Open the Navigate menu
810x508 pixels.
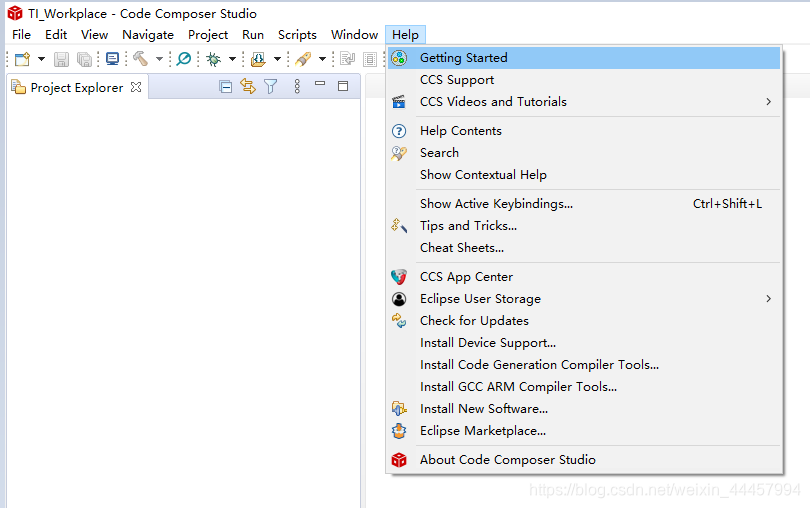click(148, 35)
